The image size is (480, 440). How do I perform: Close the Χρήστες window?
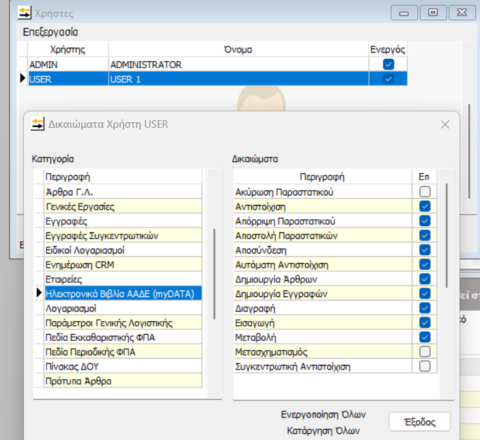462,13
